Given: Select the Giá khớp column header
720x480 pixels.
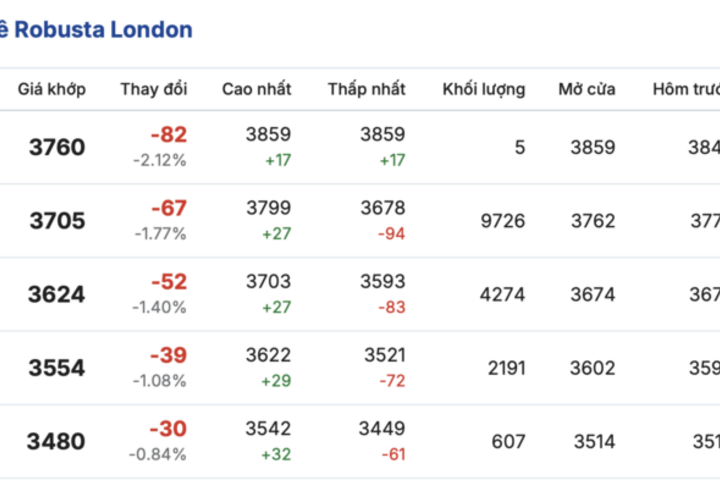Looking at the screenshot, I should tap(52, 89).
